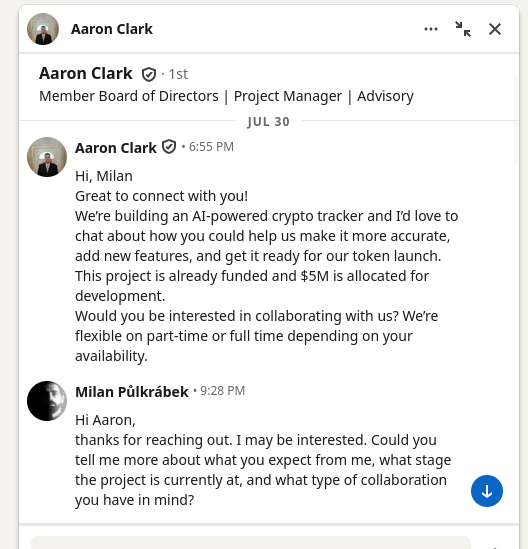The image size is (528, 549).
Task: Open Aaron Clark name in chat title bar
Action: pyautogui.click(x=112, y=29)
